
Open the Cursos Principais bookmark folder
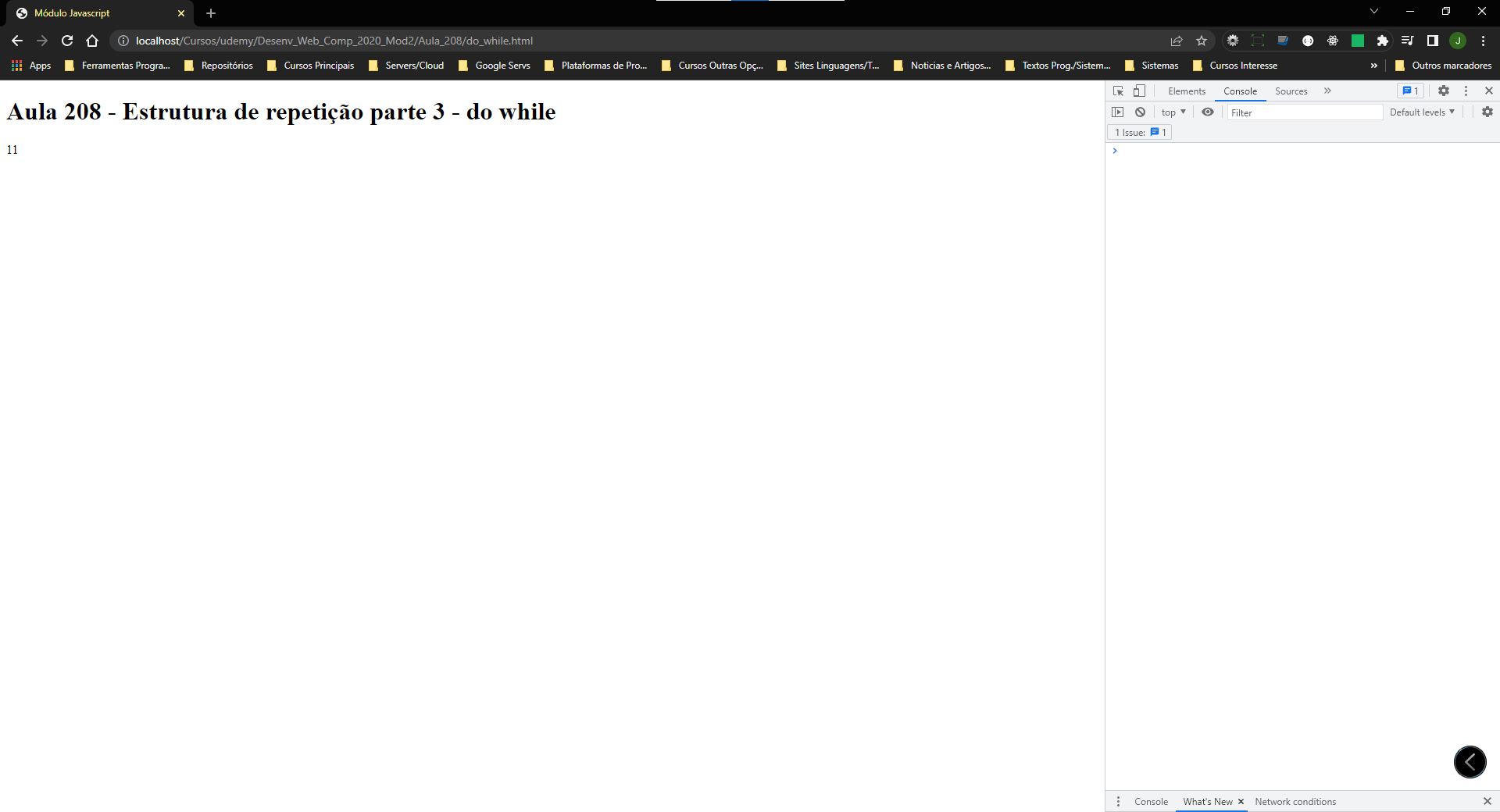(x=311, y=66)
